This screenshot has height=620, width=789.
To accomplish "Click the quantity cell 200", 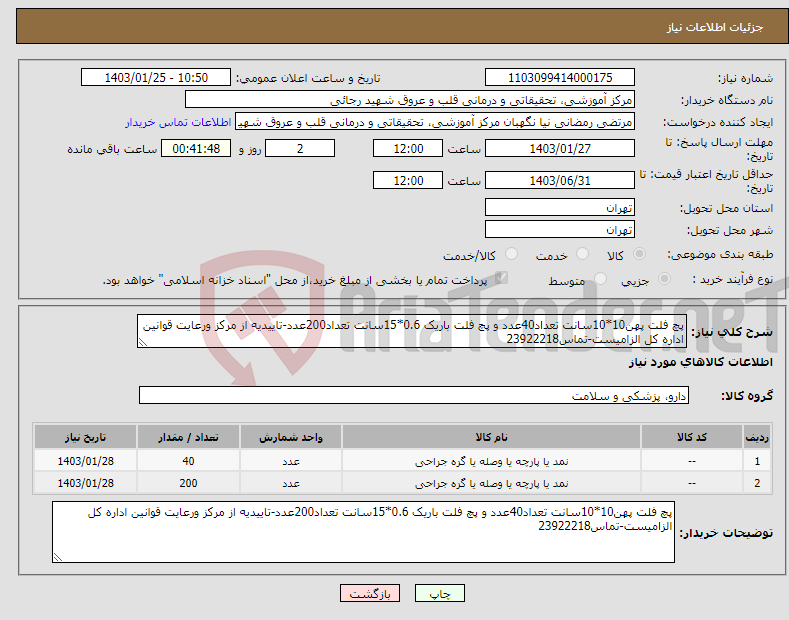I will pos(188,483).
